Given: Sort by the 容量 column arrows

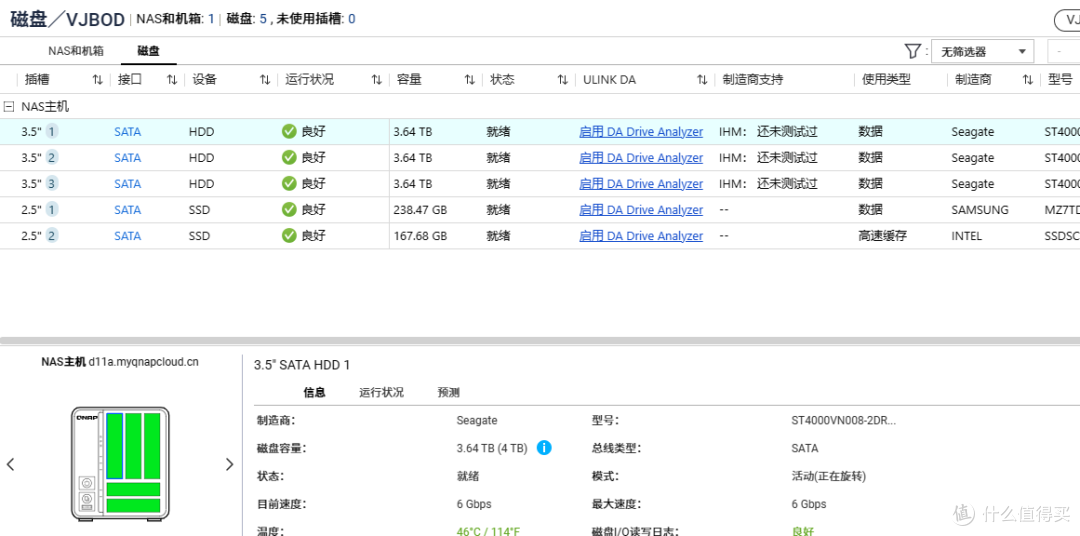Looking at the screenshot, I should pyautogui.click(x=469, y=80).
